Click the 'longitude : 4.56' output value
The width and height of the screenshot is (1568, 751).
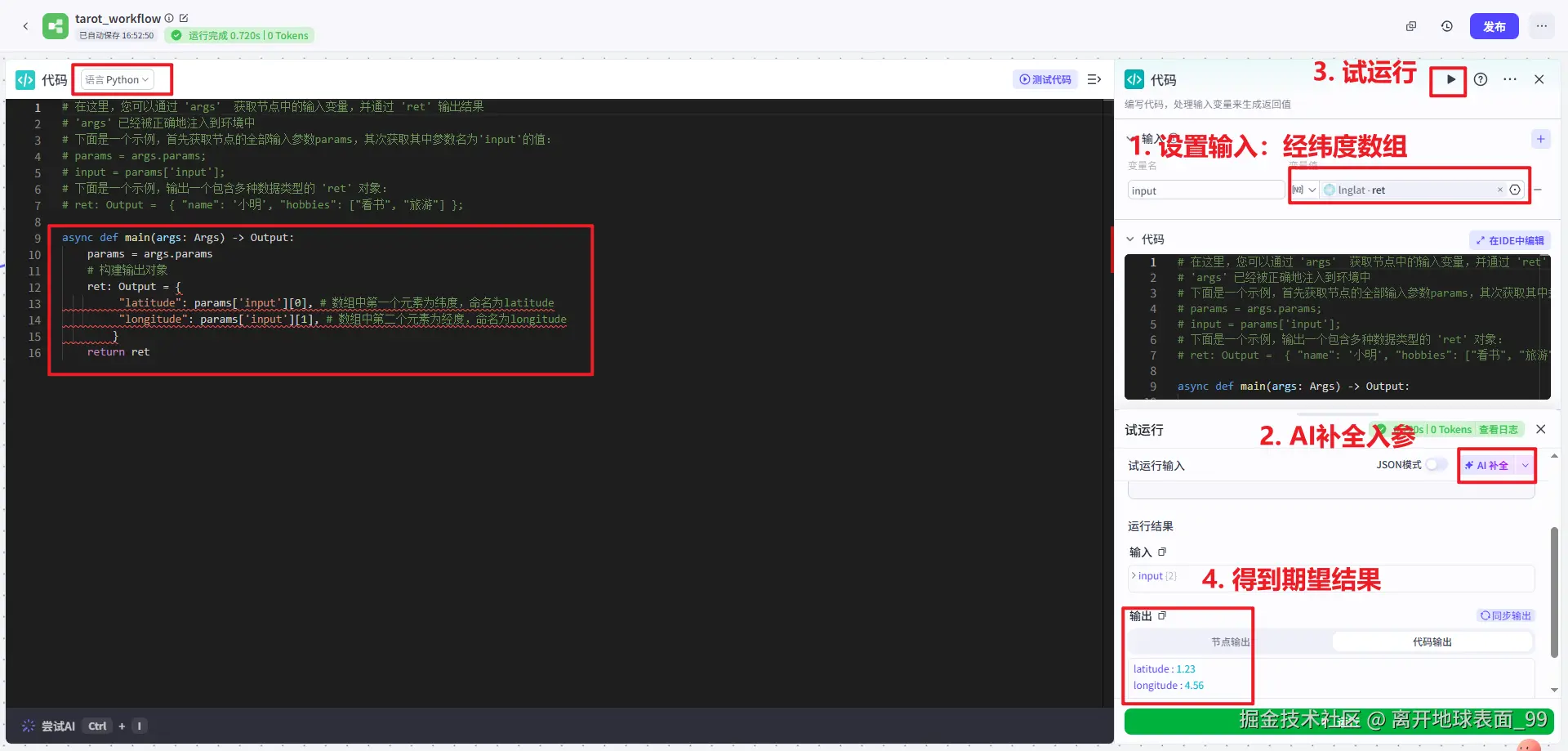1168,685
